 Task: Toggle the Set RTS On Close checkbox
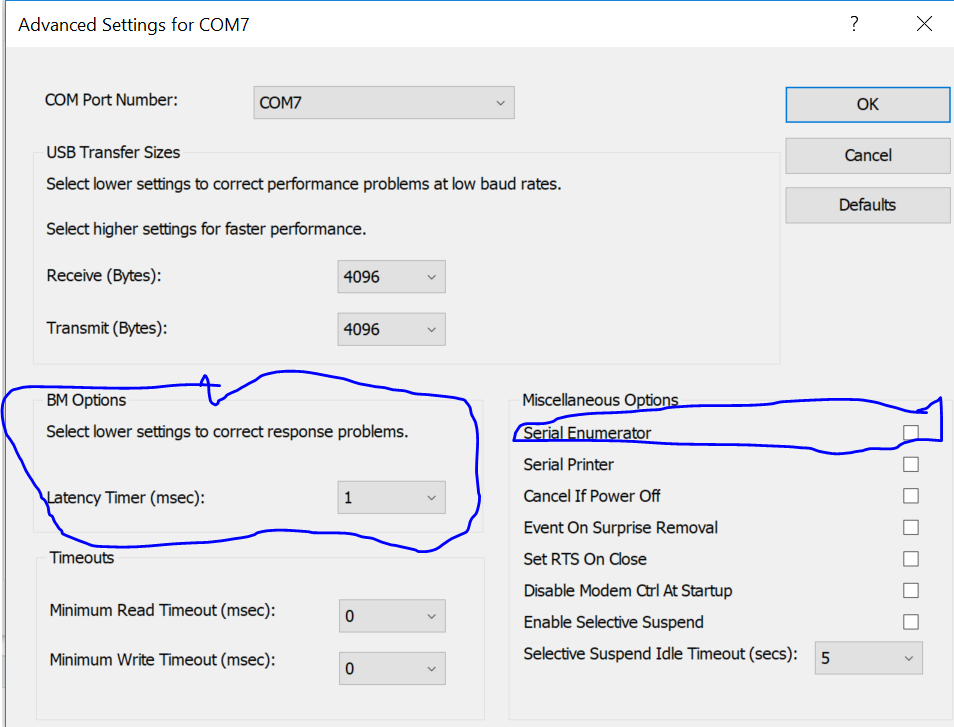click(911, 559)
